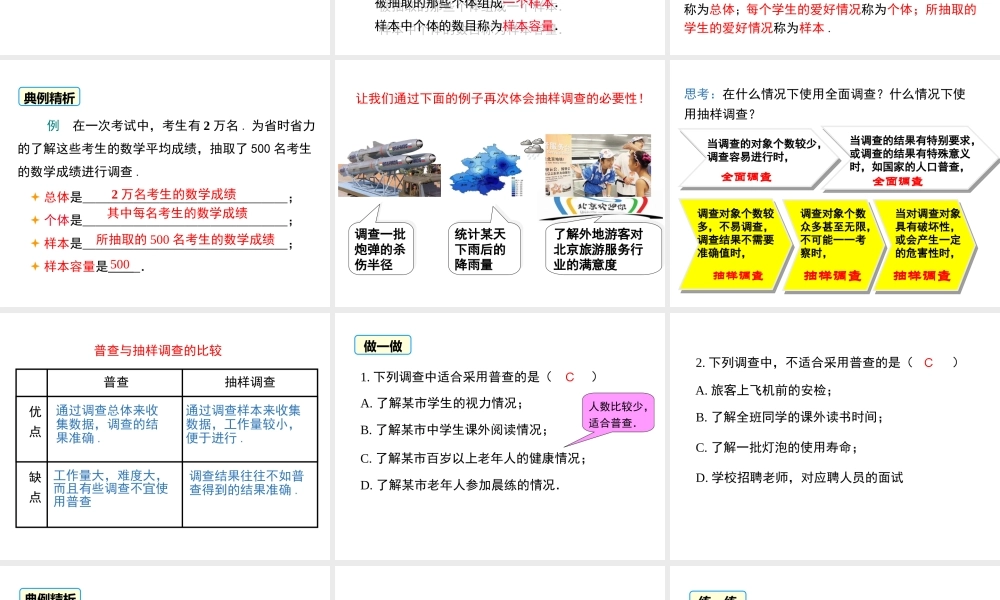Click the red heading 让我们通过下面的例子再次体会抽样调查的必要性
This screenshot has height=600, width=1000.
(x=500, y=98)
